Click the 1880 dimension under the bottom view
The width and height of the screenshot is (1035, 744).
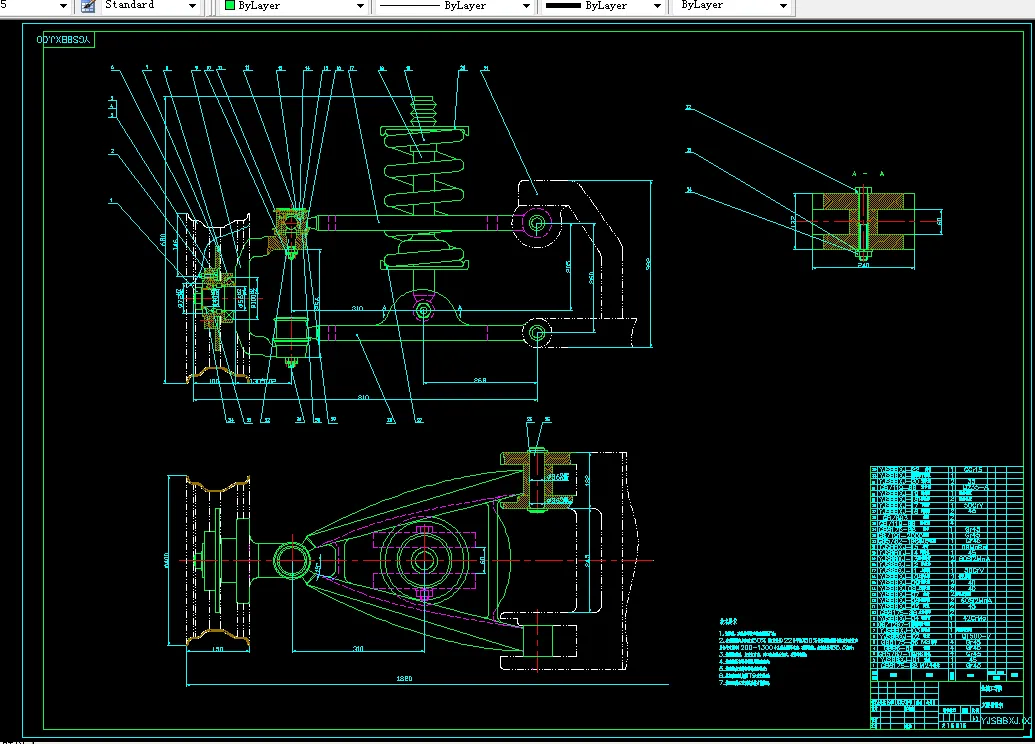tap(404, 678)
